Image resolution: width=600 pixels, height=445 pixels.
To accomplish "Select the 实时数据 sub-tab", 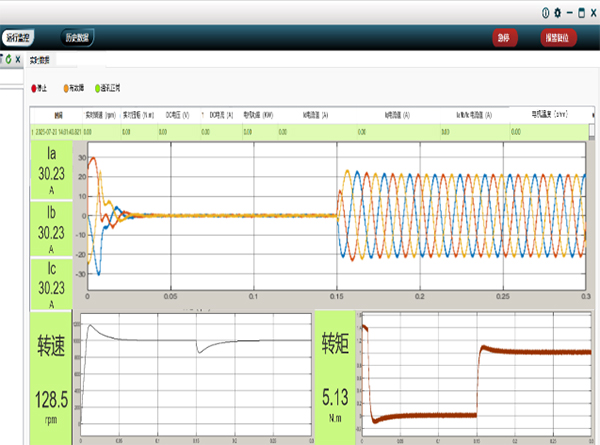I will (x=39, y=60).
